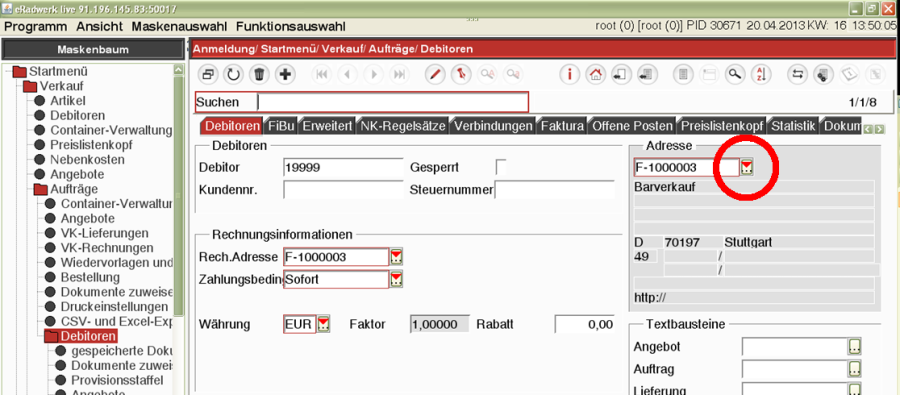Click the Kundennr. input field
Screen dimensions: 900x395
(x=343, y=189)
